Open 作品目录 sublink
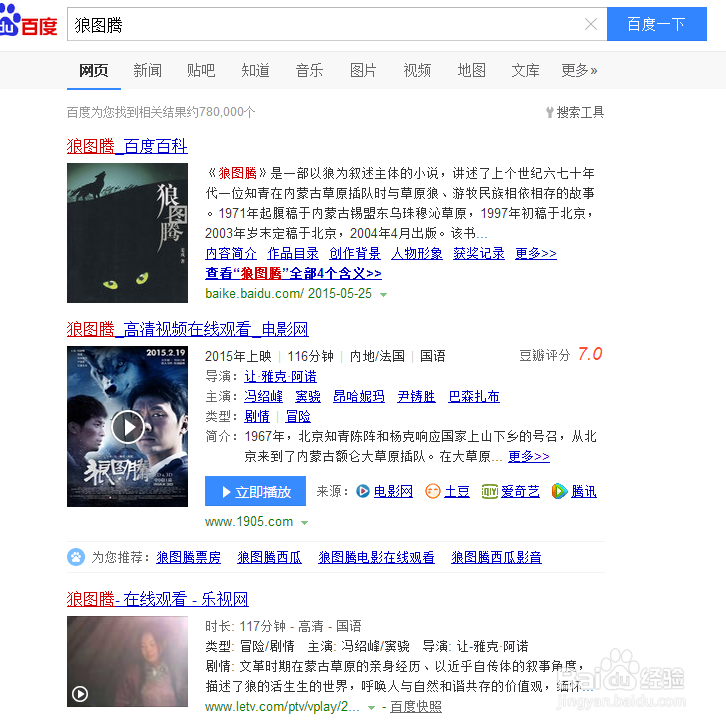 tap(293, 253)
